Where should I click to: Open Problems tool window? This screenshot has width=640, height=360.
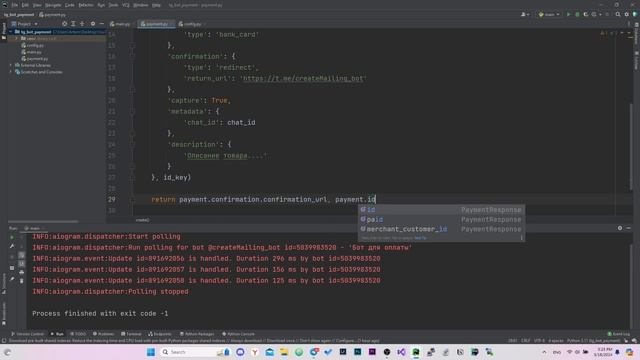click(x=104, y=334)
